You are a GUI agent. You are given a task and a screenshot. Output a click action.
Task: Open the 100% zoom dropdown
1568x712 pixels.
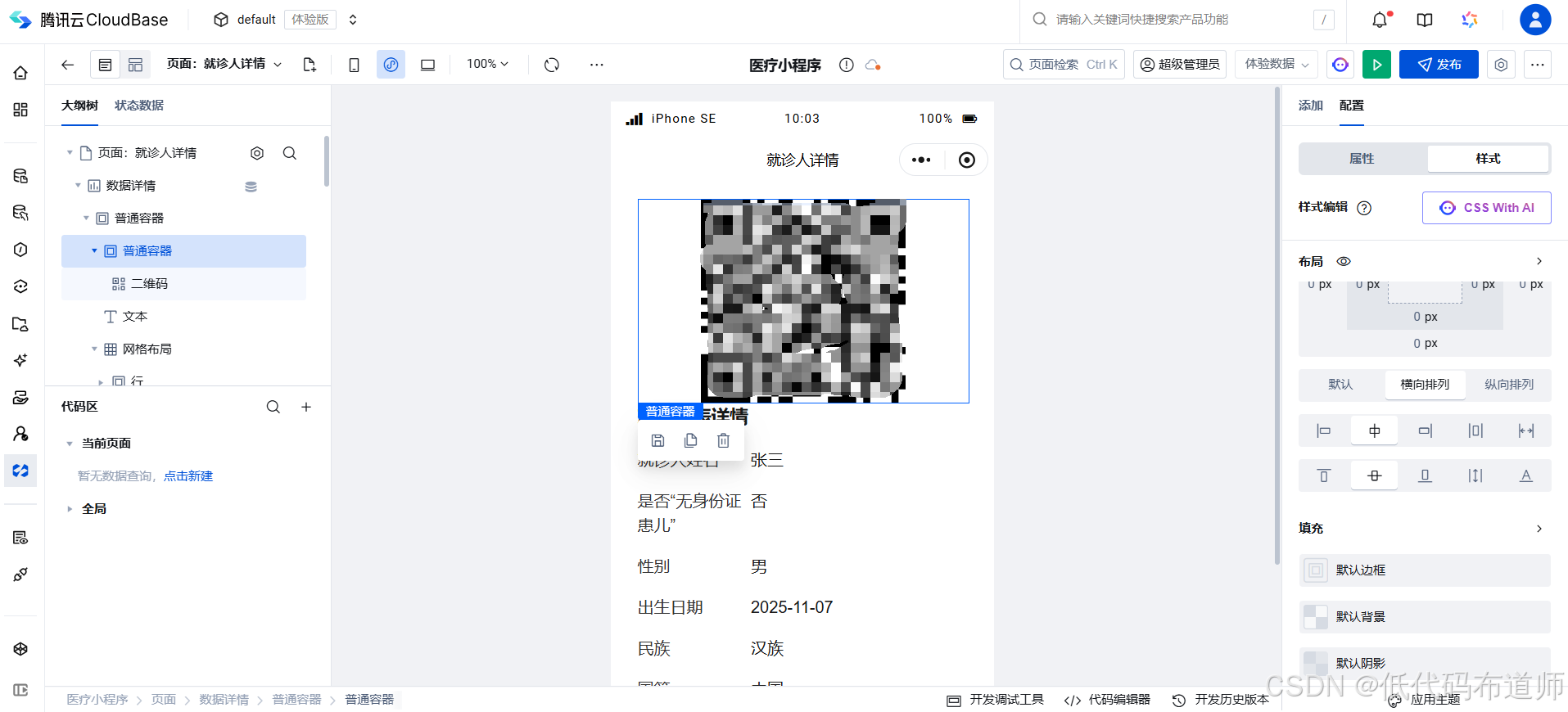click(487, 64)
